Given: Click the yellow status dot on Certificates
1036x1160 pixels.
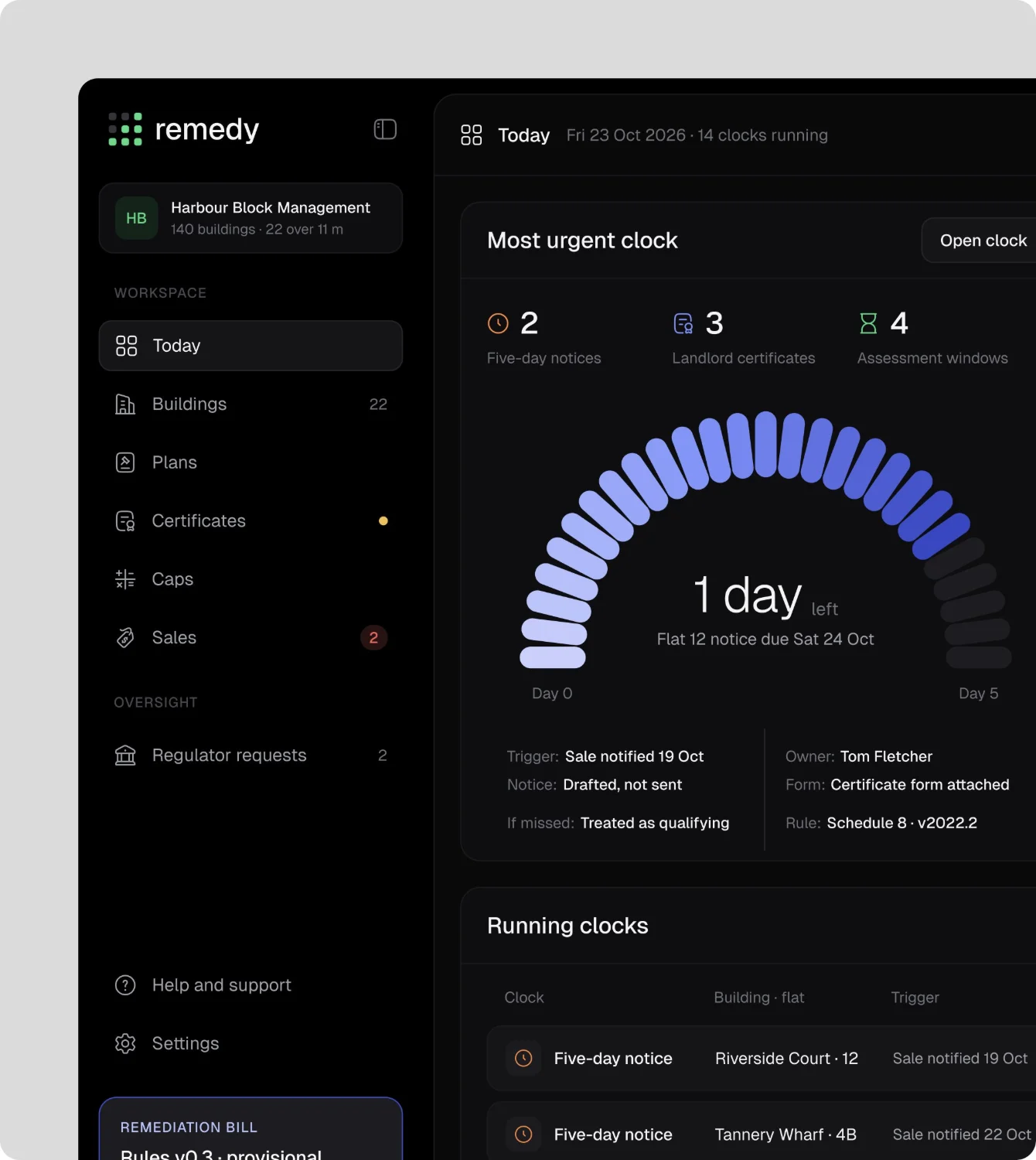Looking at the screenshot, I should click(x=383, y=521).
